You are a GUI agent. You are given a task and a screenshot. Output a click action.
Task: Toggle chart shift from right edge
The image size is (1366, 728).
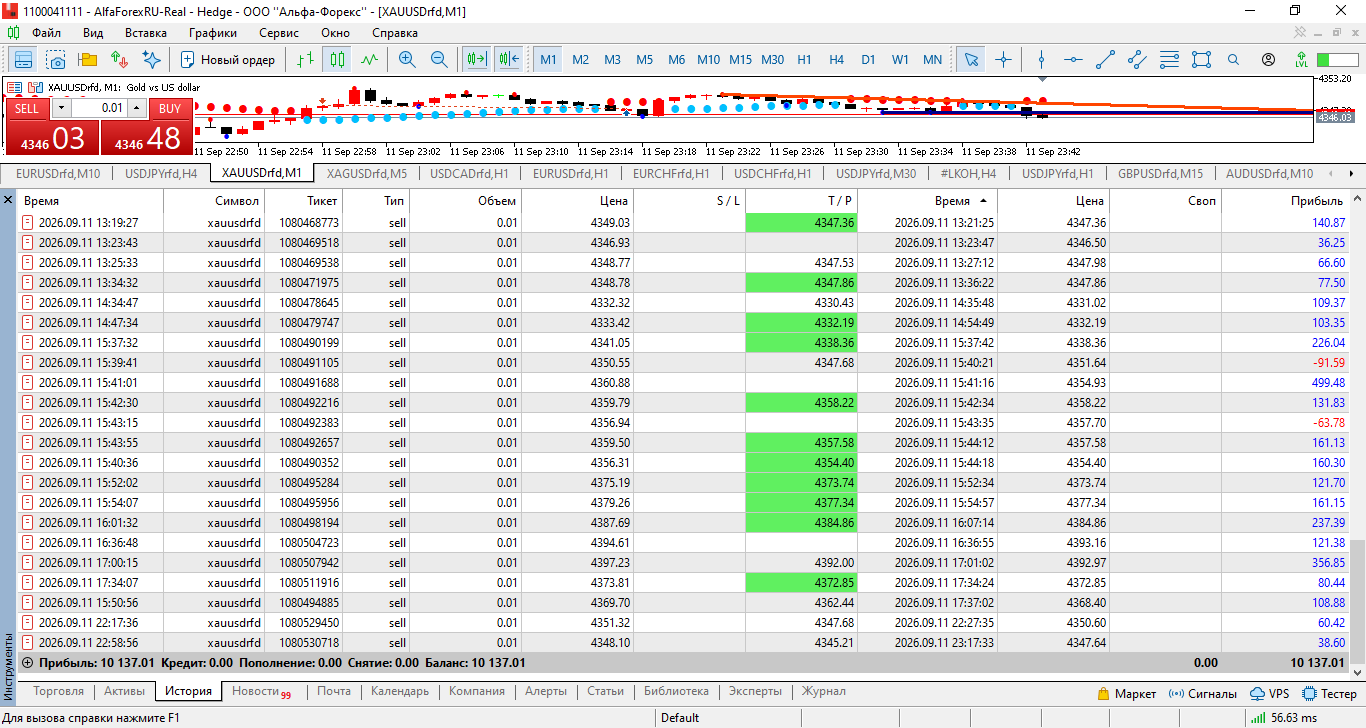coord(508,59)
